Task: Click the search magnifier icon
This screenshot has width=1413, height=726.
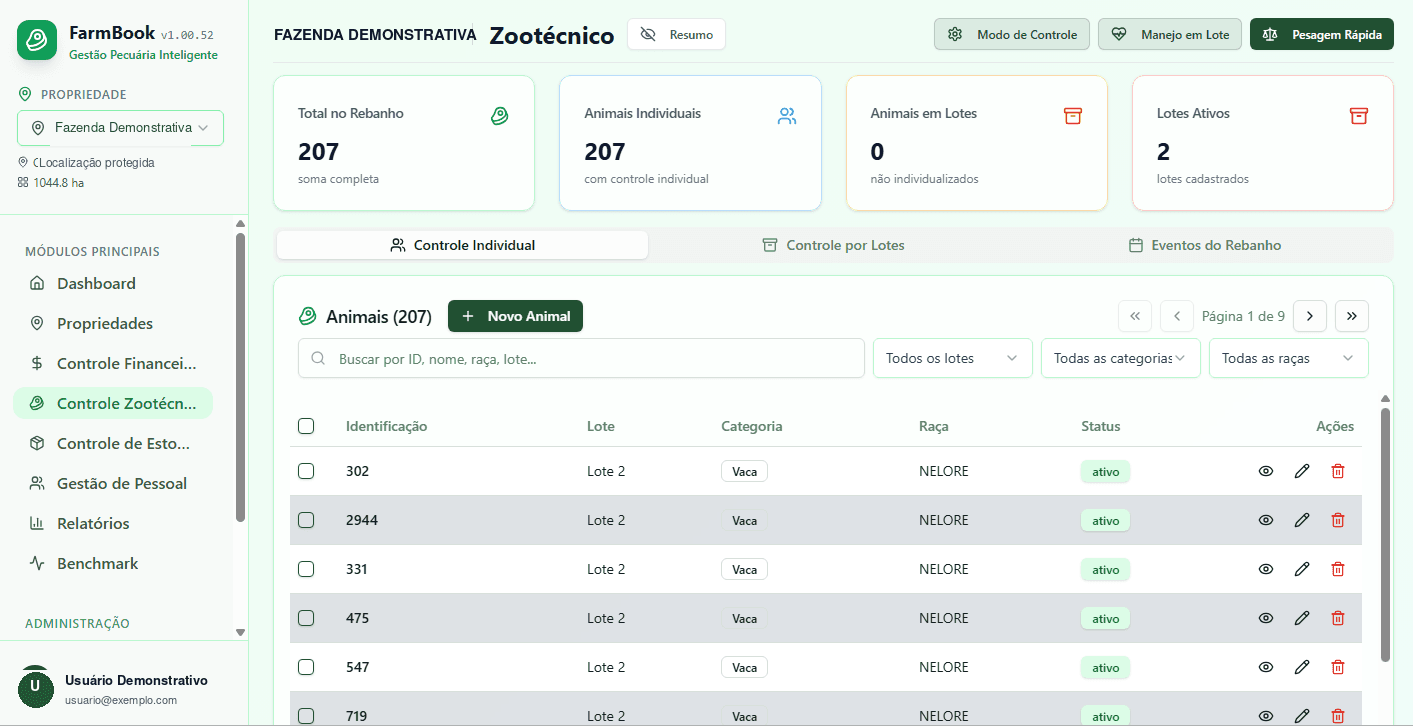Action: 318,358
